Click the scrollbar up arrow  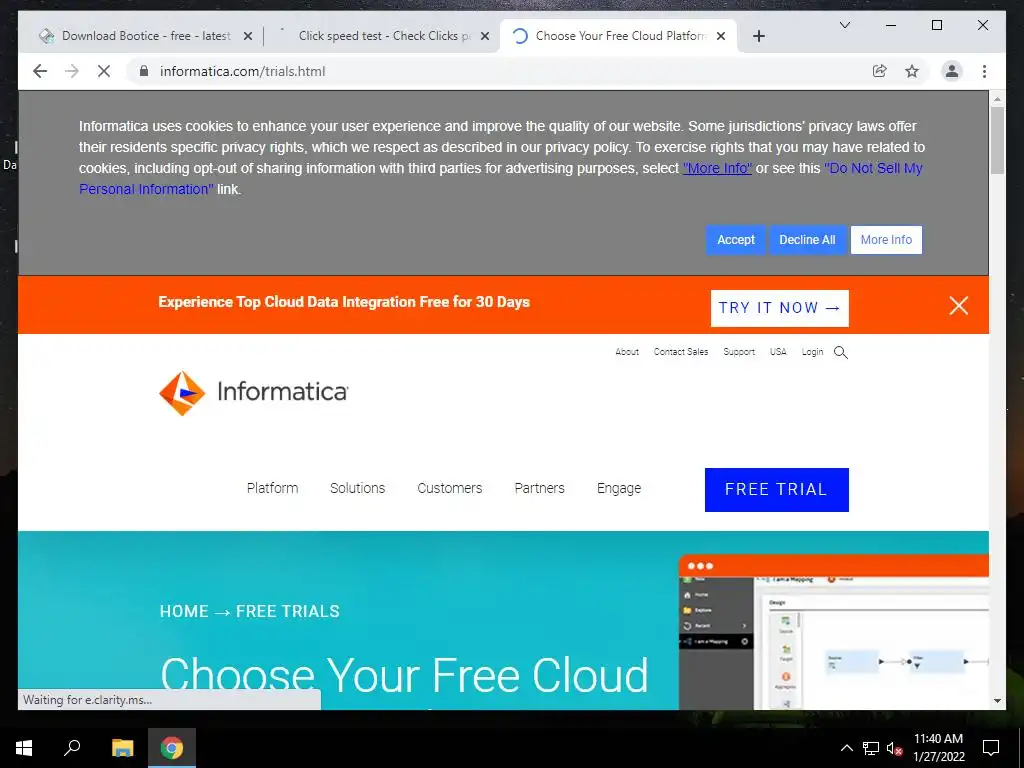(997, 99)
